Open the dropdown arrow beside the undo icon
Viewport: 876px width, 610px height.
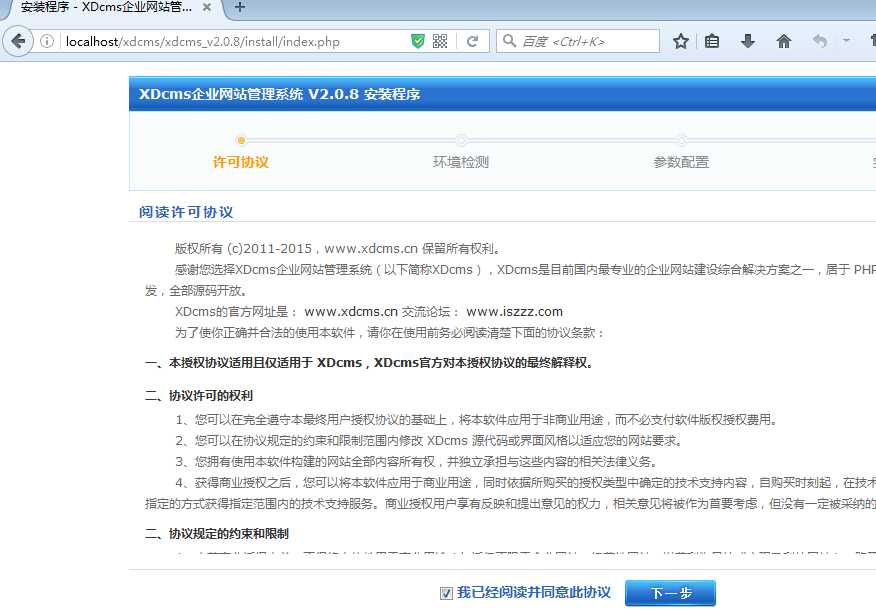[846, 41]
